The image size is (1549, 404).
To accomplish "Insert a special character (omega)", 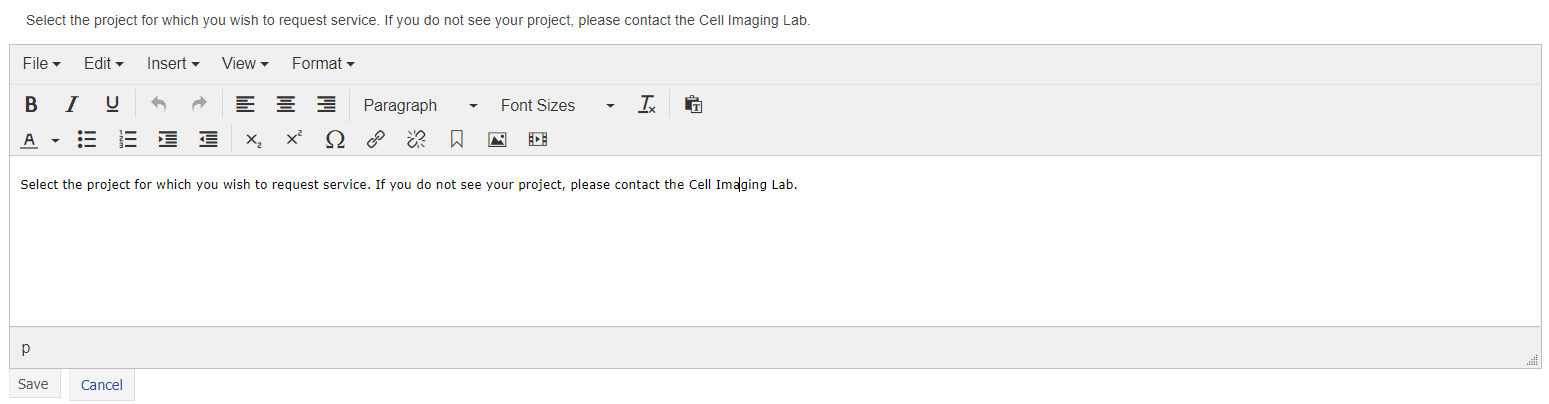I will coord(335,140).
